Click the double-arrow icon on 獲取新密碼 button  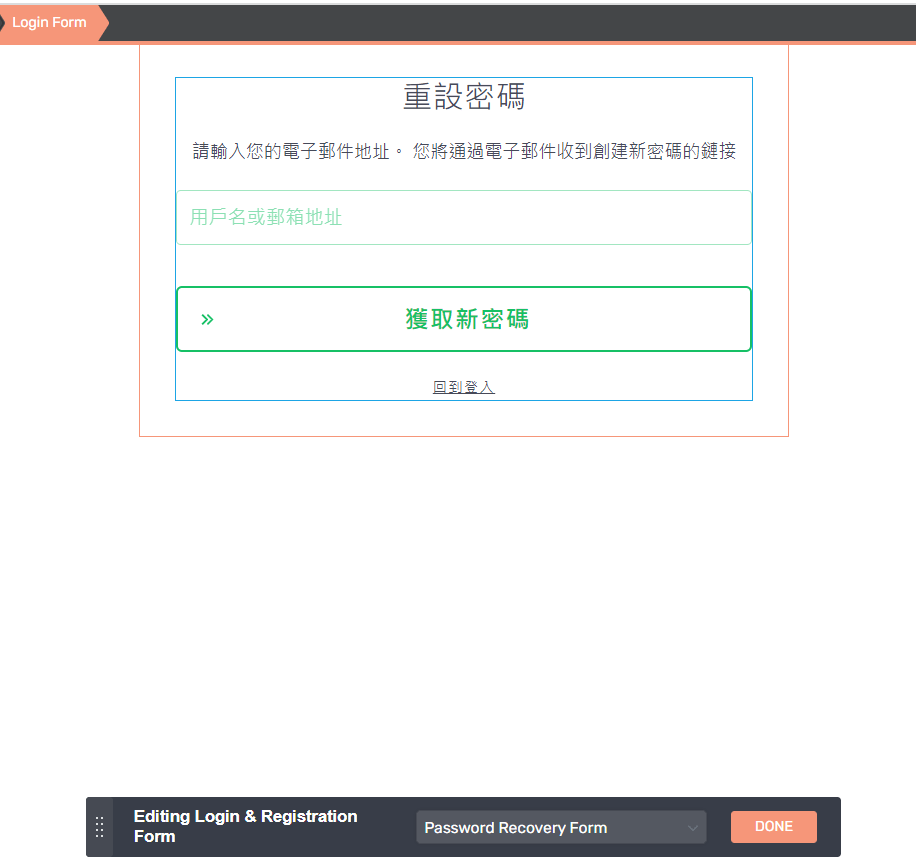point(207,320)
